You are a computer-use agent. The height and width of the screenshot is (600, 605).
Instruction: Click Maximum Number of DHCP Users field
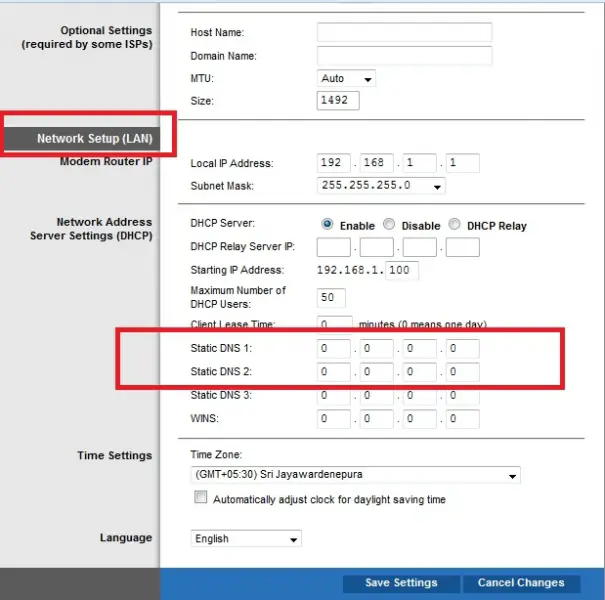tap(331, 298)
